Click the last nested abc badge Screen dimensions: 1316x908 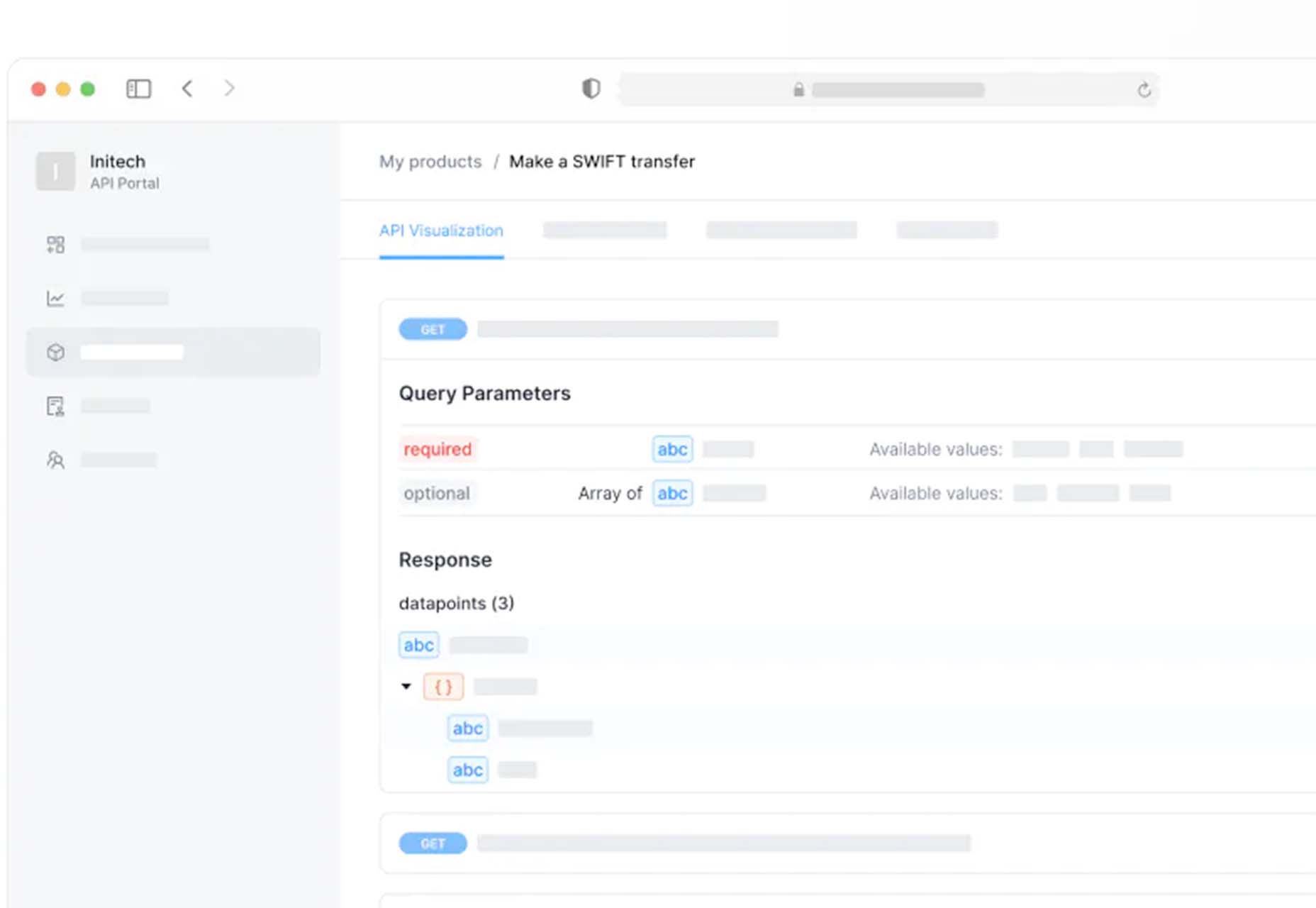tap(468, 770)
